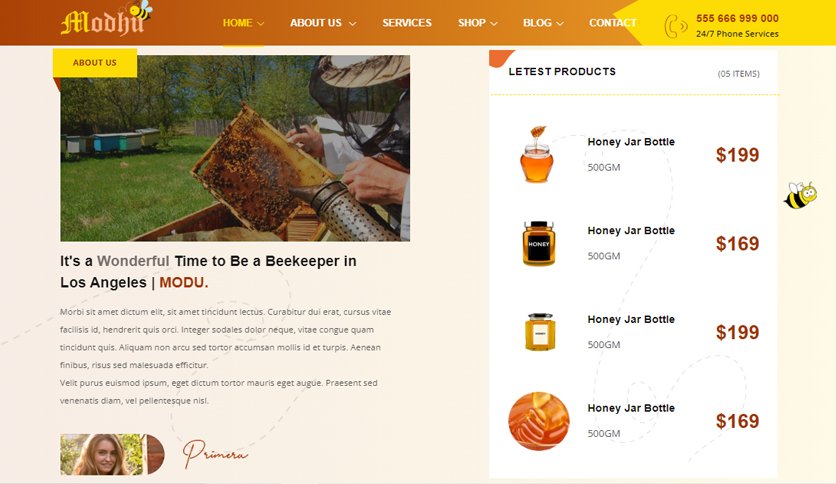Click the Primera signature graphic
836x484 pixels.
tap(215, 453)
